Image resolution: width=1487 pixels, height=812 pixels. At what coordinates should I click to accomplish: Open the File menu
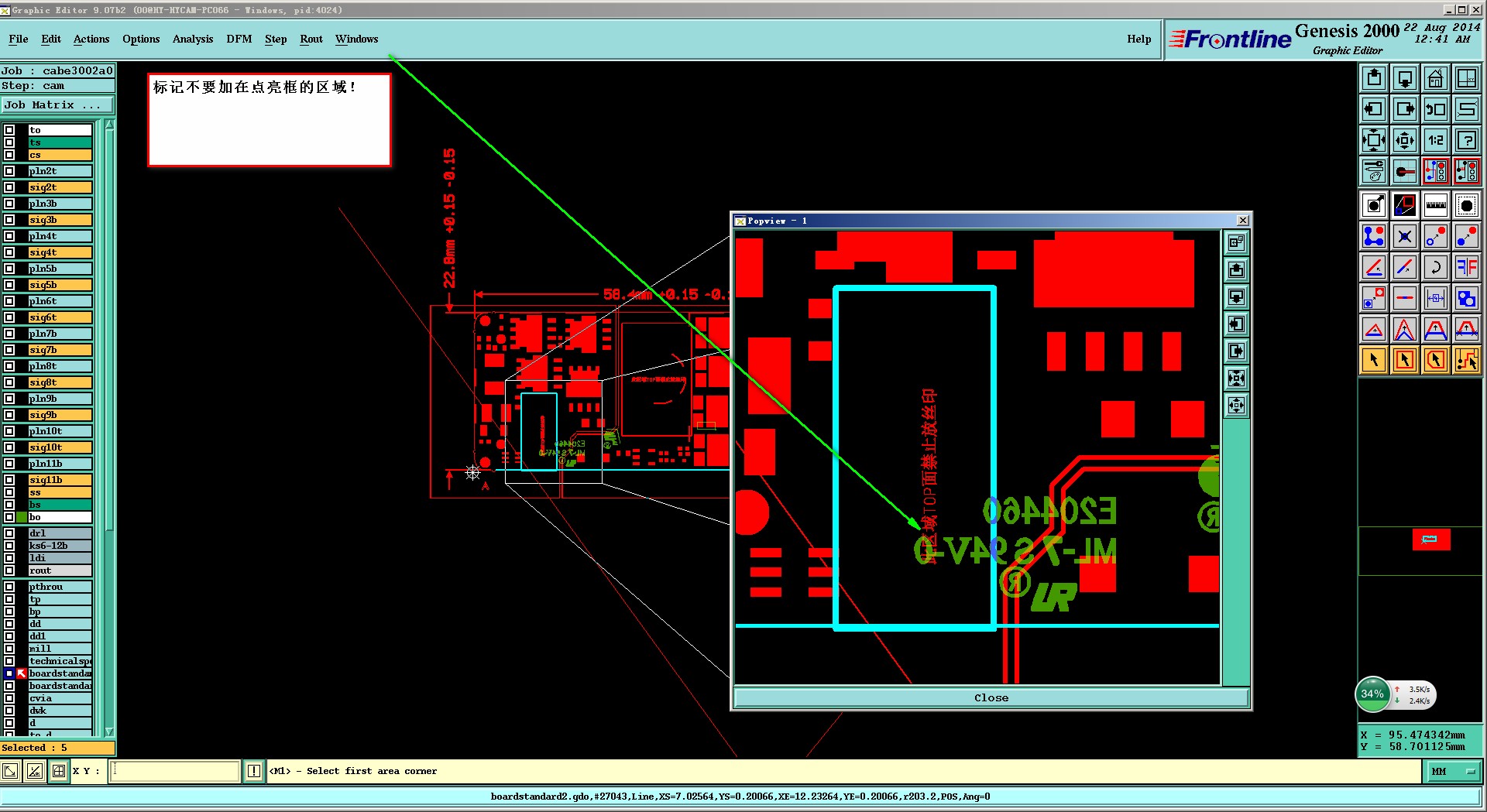(19, 39)
